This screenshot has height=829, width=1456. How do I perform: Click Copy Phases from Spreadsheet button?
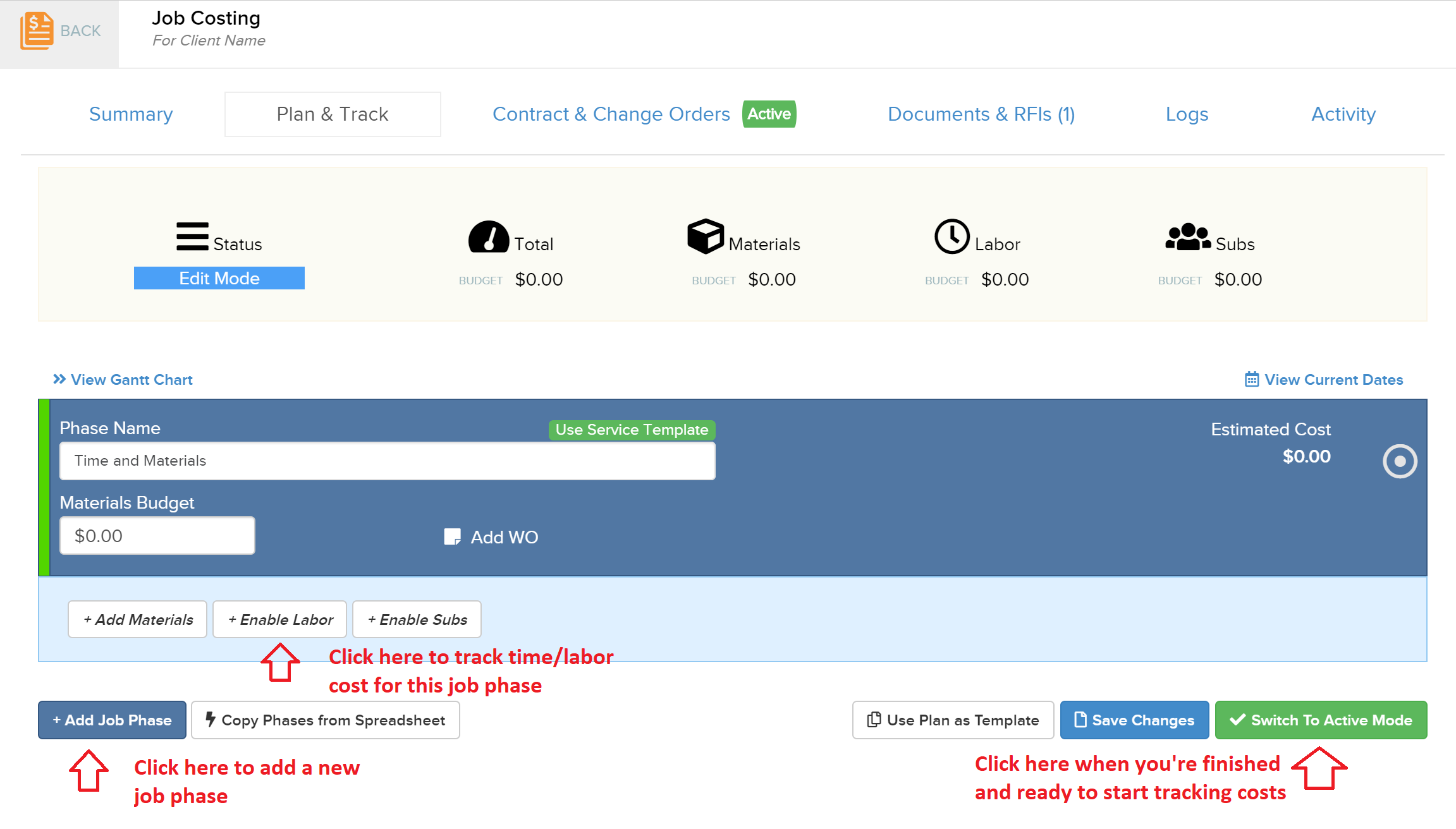tap(326, 720)
